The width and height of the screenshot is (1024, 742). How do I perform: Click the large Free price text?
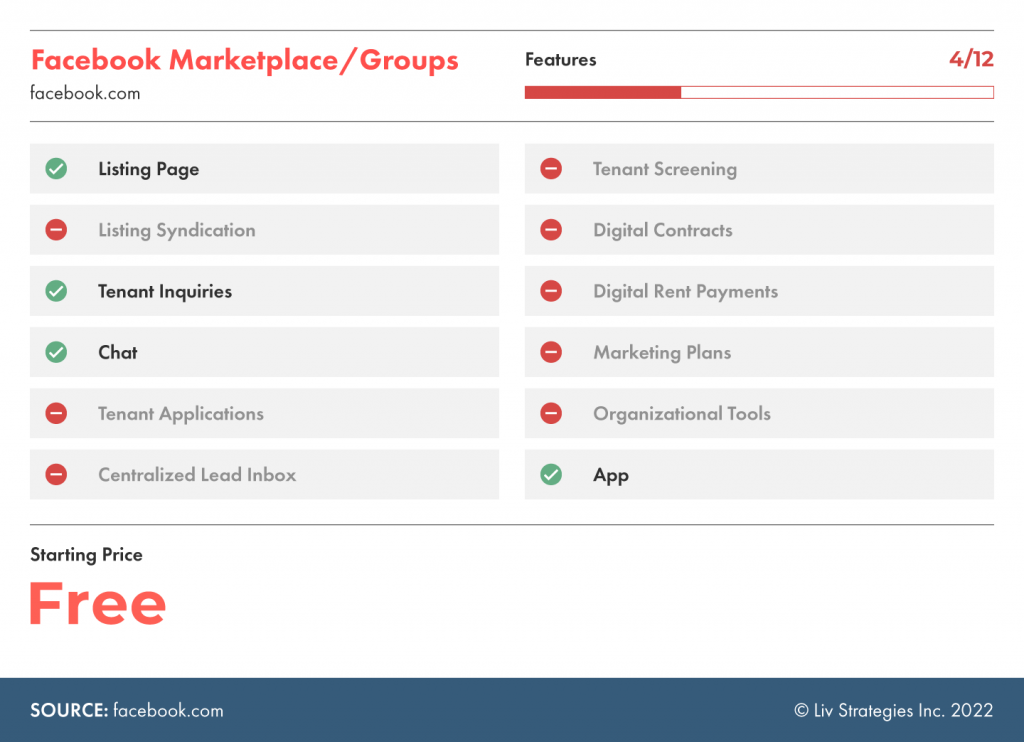click(98, 604)
